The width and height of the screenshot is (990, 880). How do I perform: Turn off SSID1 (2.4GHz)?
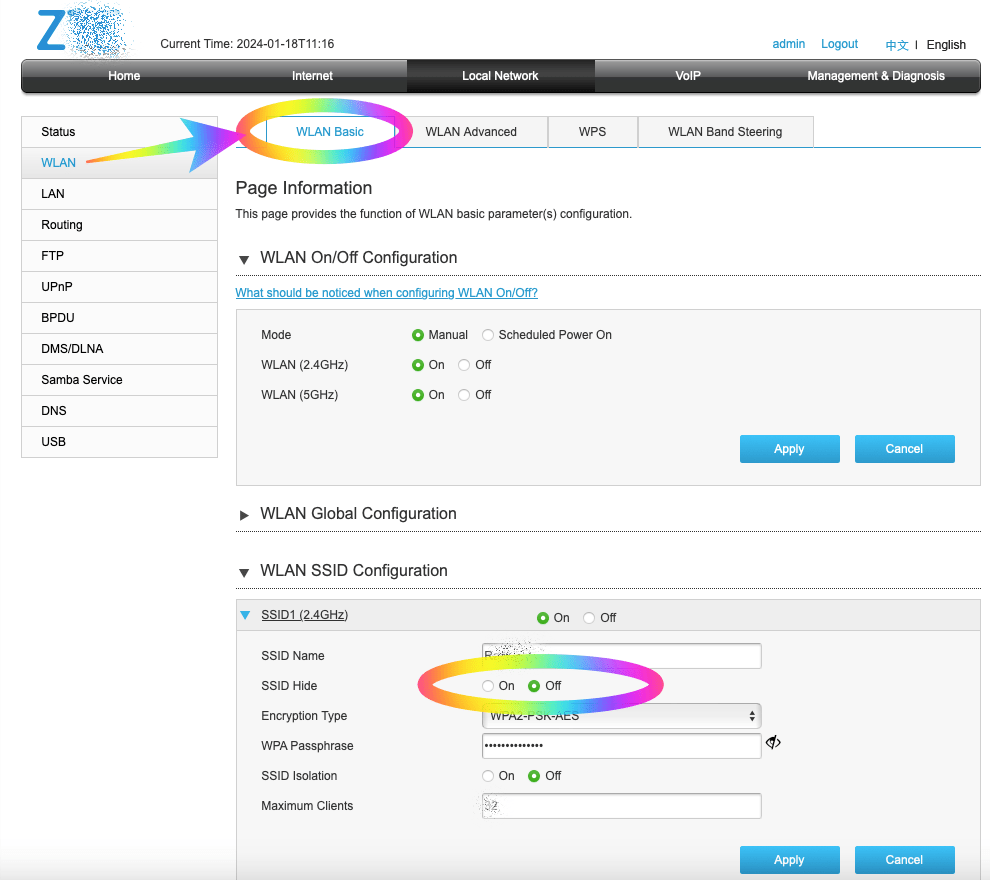[x=589, y=618]
